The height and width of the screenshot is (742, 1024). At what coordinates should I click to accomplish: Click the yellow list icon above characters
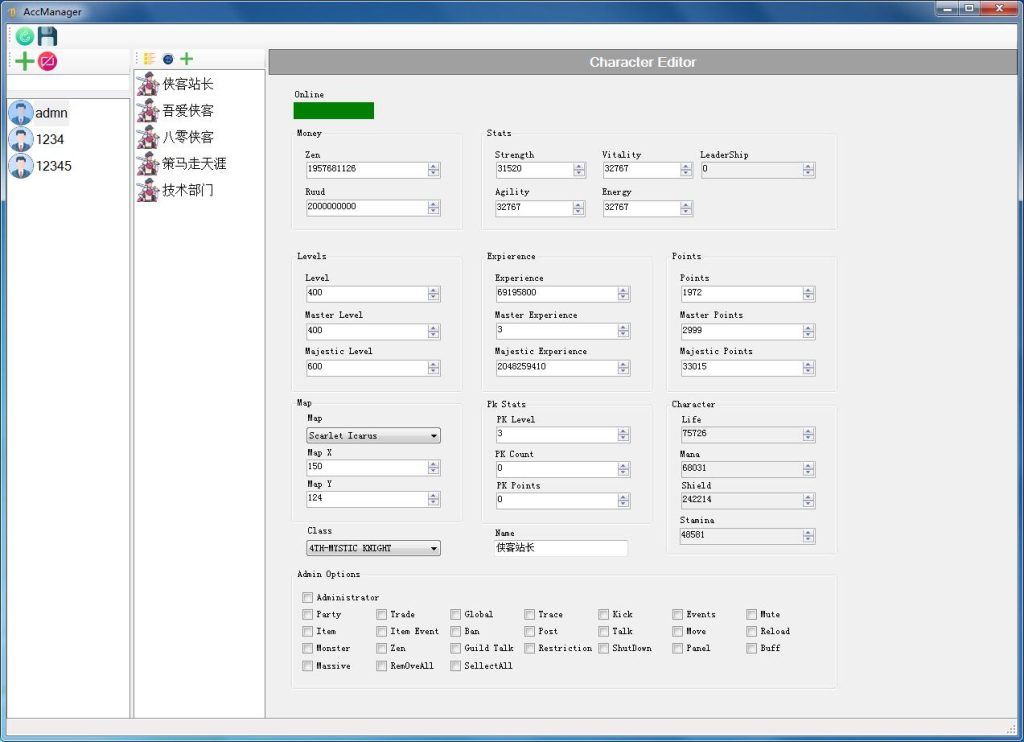point(149,59)
